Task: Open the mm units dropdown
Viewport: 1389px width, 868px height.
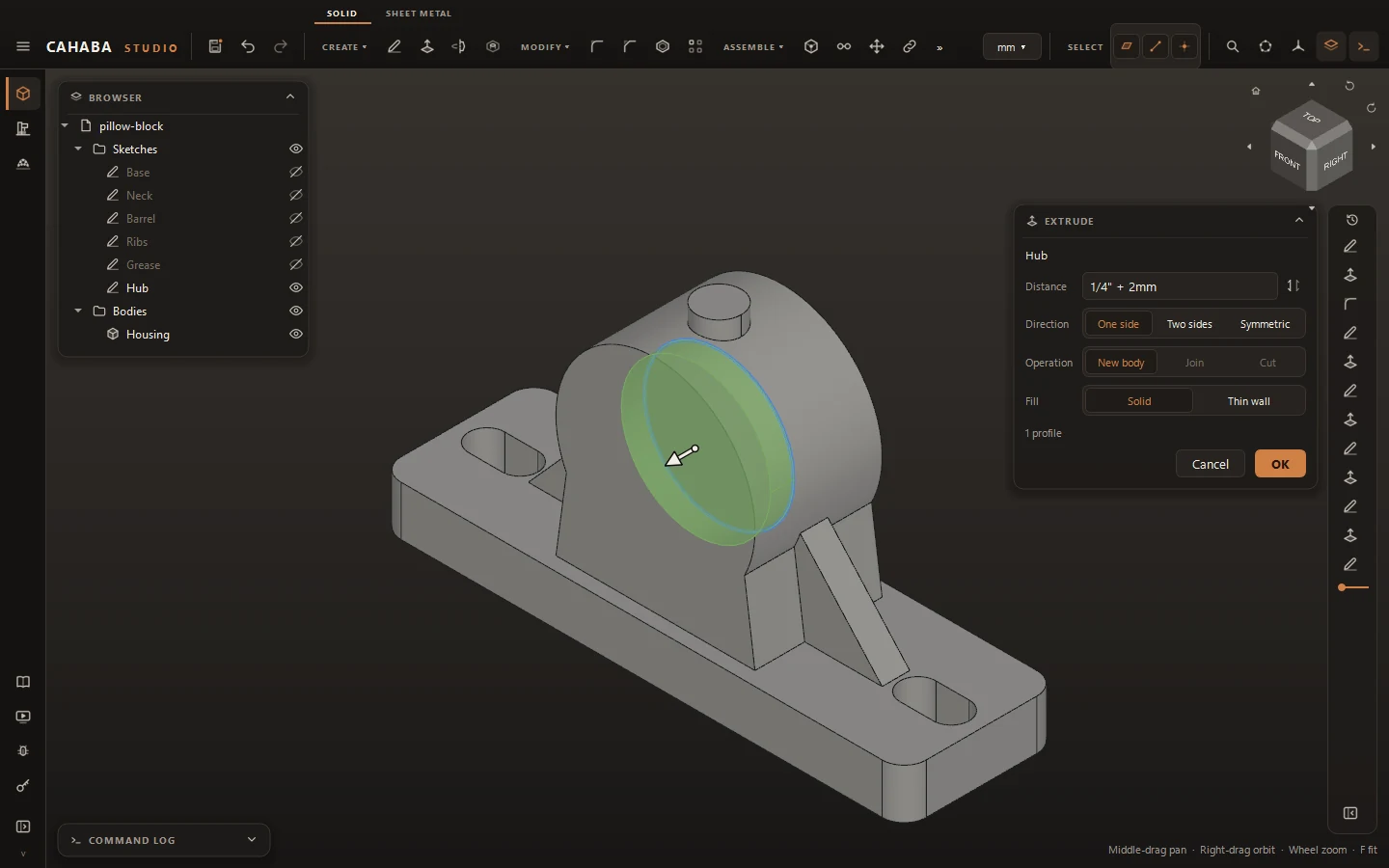Action: click(x=1012, y=46)
